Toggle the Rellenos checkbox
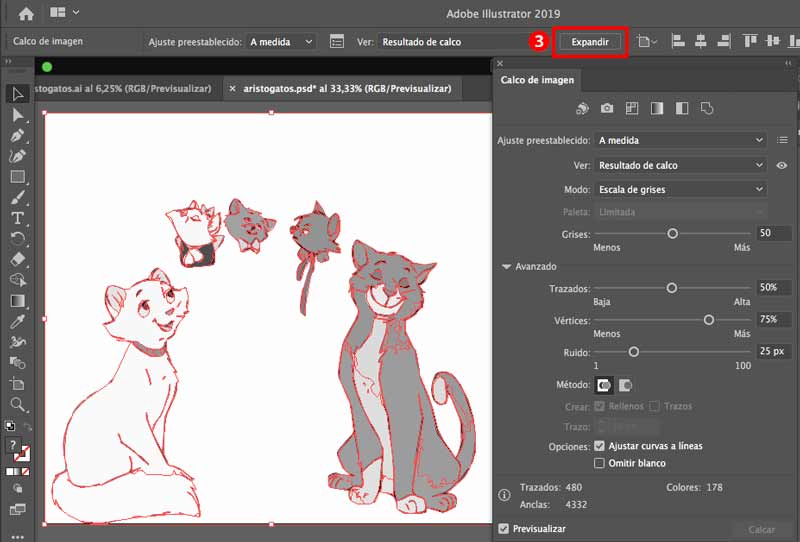 click(599, 406)
